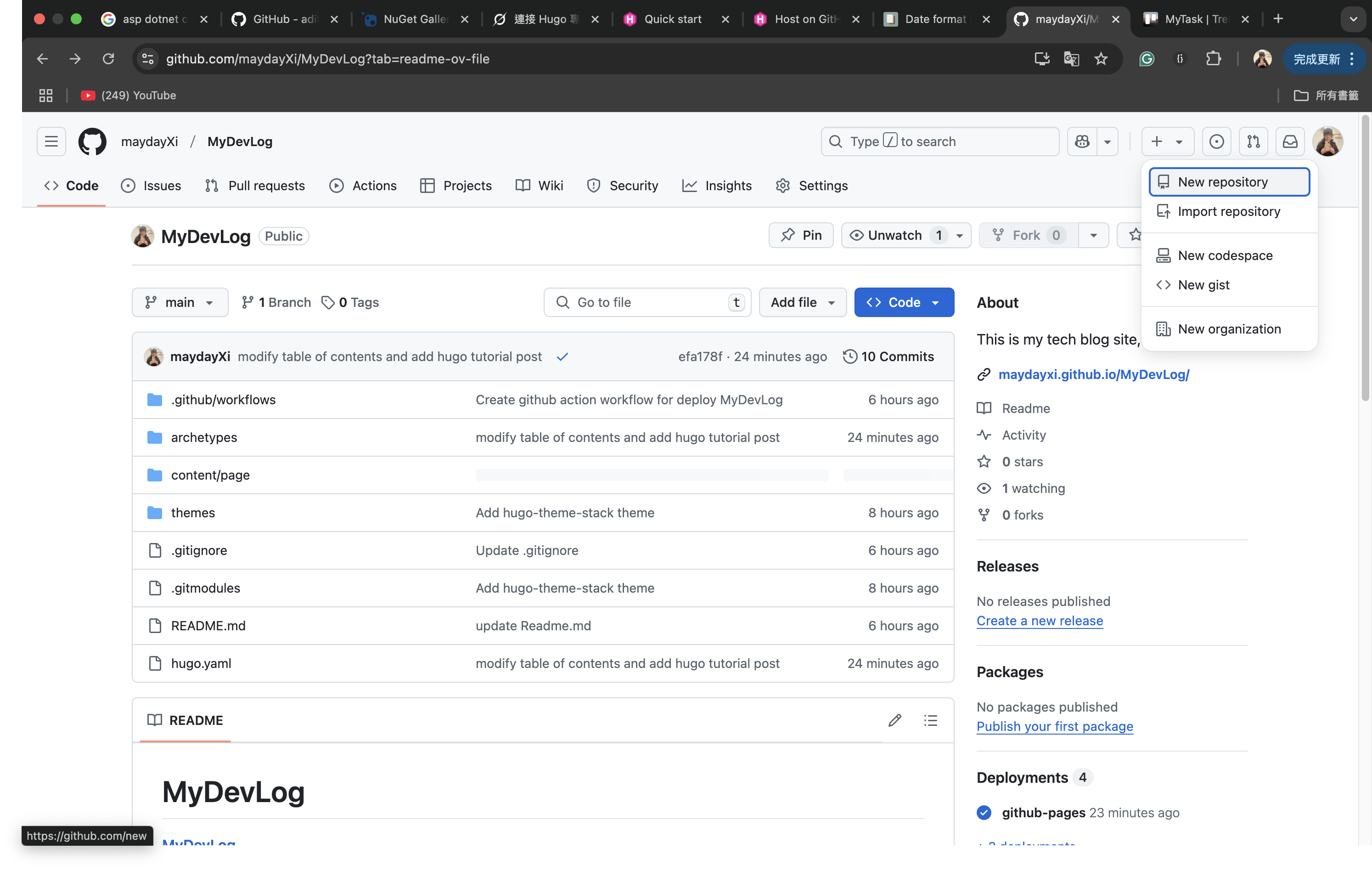Viewport: 1372px width, 871px height.
Task: View the Insights tab
Action: (717, 185)
